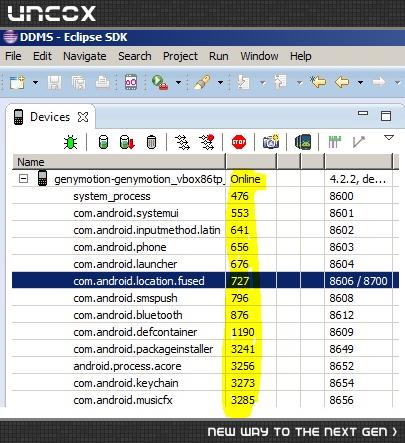This screenshot has width=405, height=443.
Task: Click the Save toolbar icon
Action: click(x=54, y=82)
